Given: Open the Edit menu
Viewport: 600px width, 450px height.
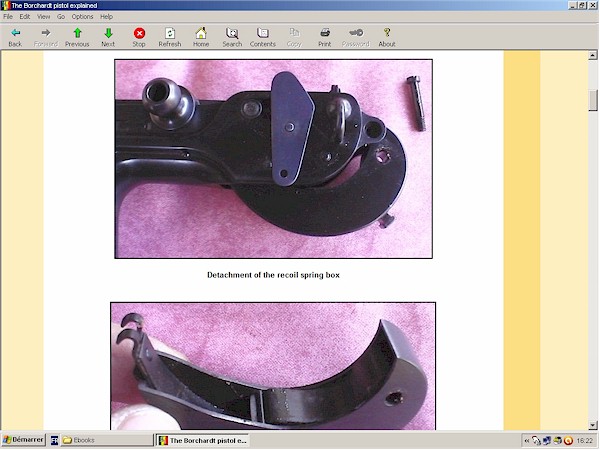Looking at the screenshot, I should 25,16.
